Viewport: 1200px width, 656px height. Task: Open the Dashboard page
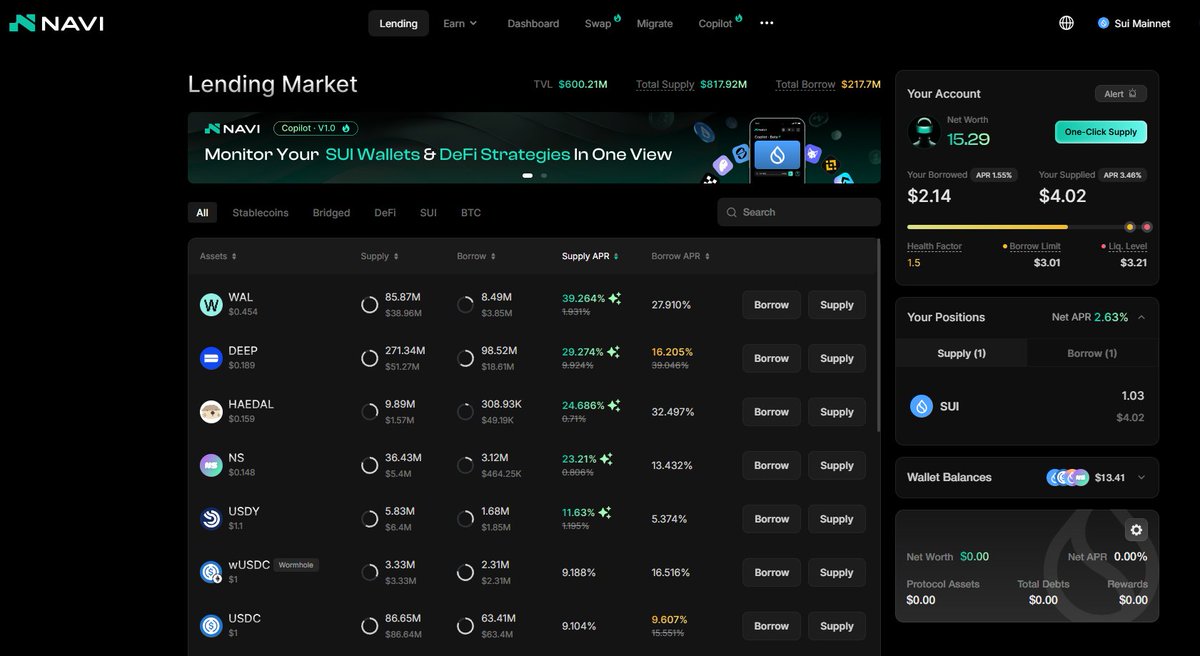tap(533, 23)
